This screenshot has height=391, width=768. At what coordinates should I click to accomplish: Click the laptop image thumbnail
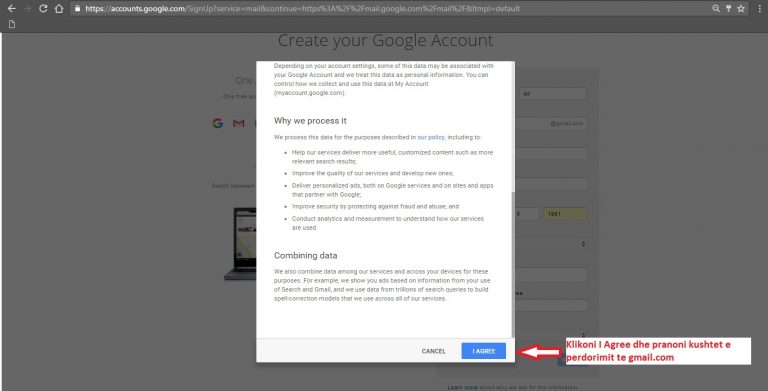(241, 244)
